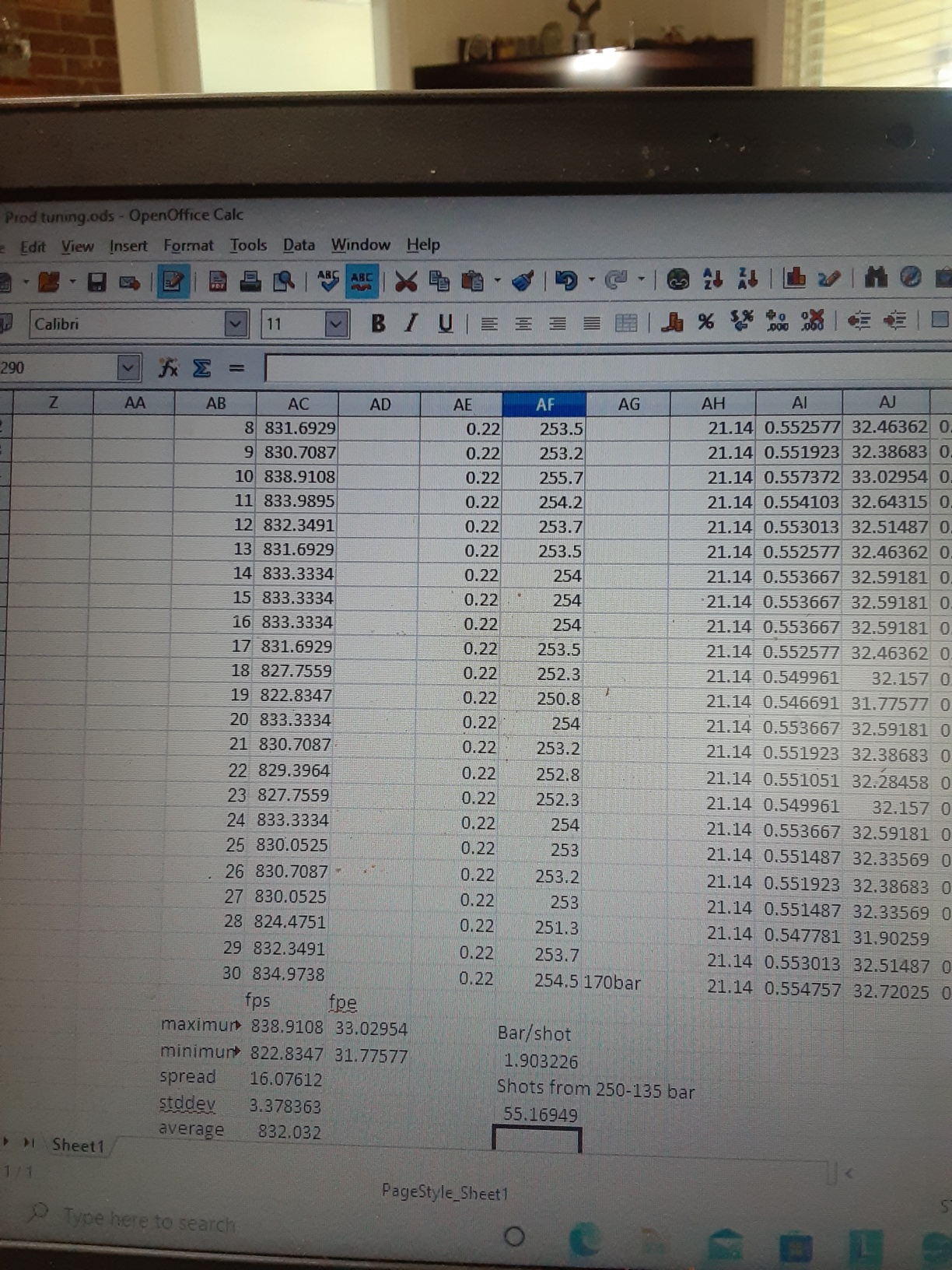This screenshot has height=1270, width=952.
Task: Open the Navigator
Action: [911, 277]
